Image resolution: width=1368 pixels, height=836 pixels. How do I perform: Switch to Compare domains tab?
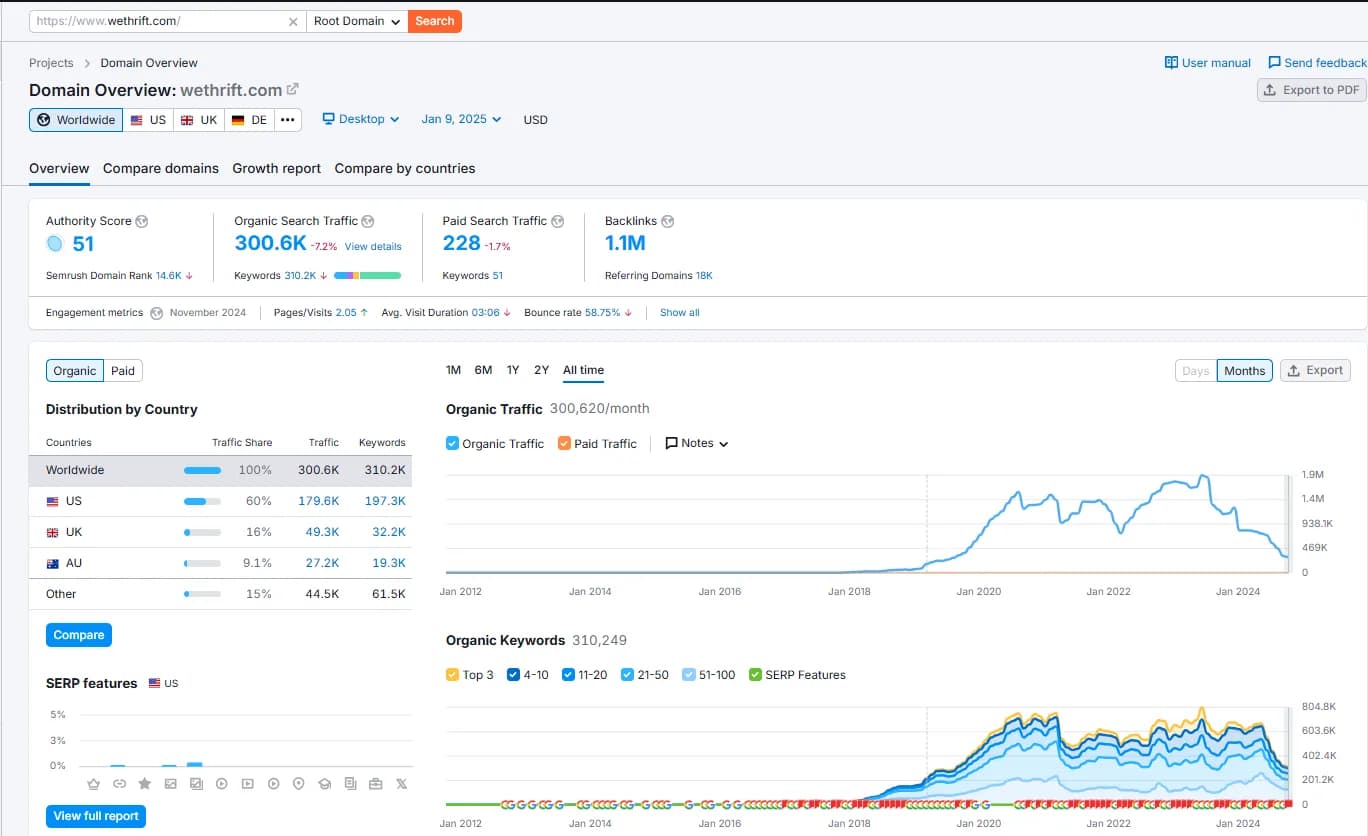coord(161,168)
